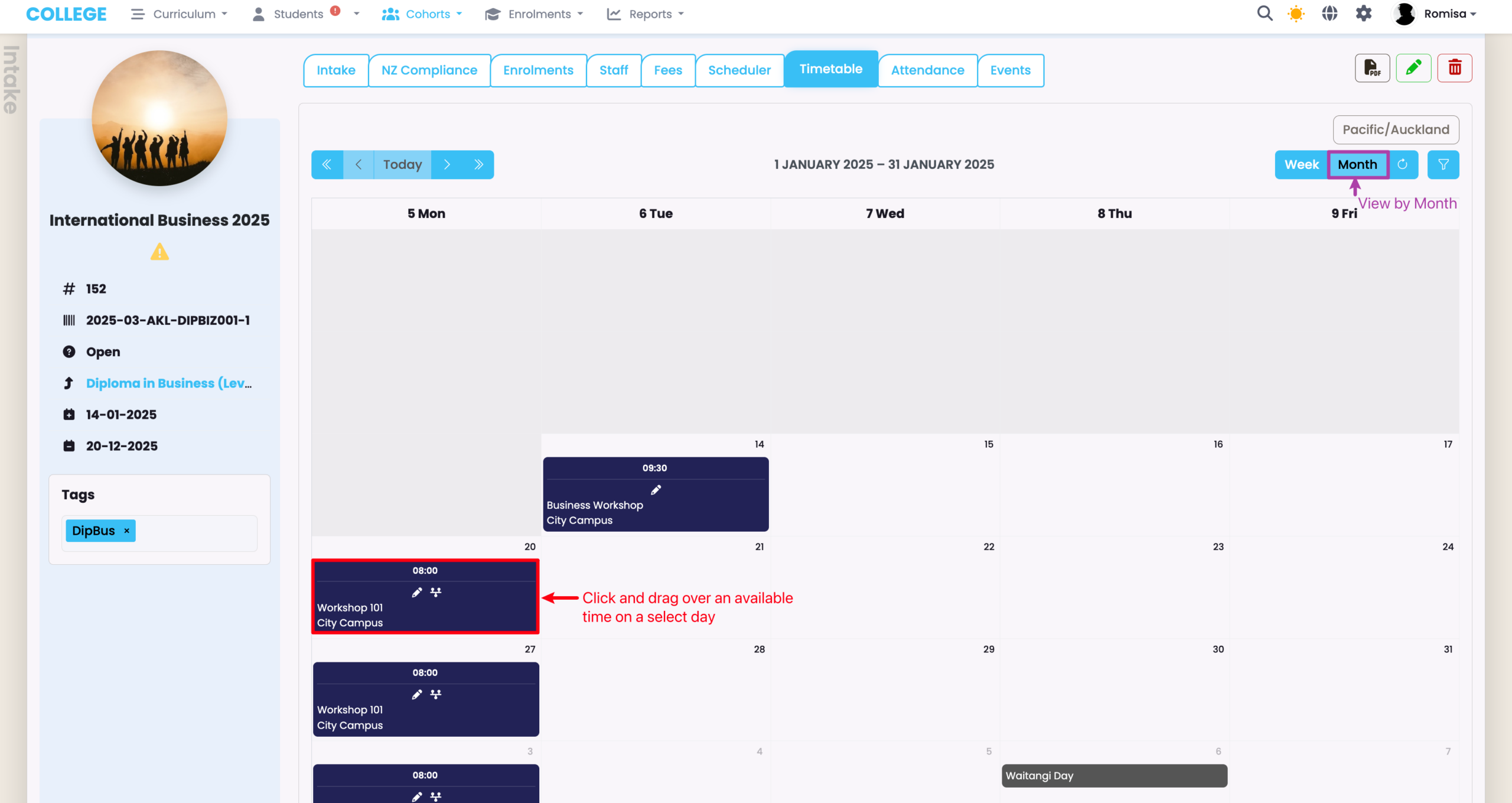Toggle the sun light theme icon
Screen dimensions: 1512x803
coord(1296,14)
